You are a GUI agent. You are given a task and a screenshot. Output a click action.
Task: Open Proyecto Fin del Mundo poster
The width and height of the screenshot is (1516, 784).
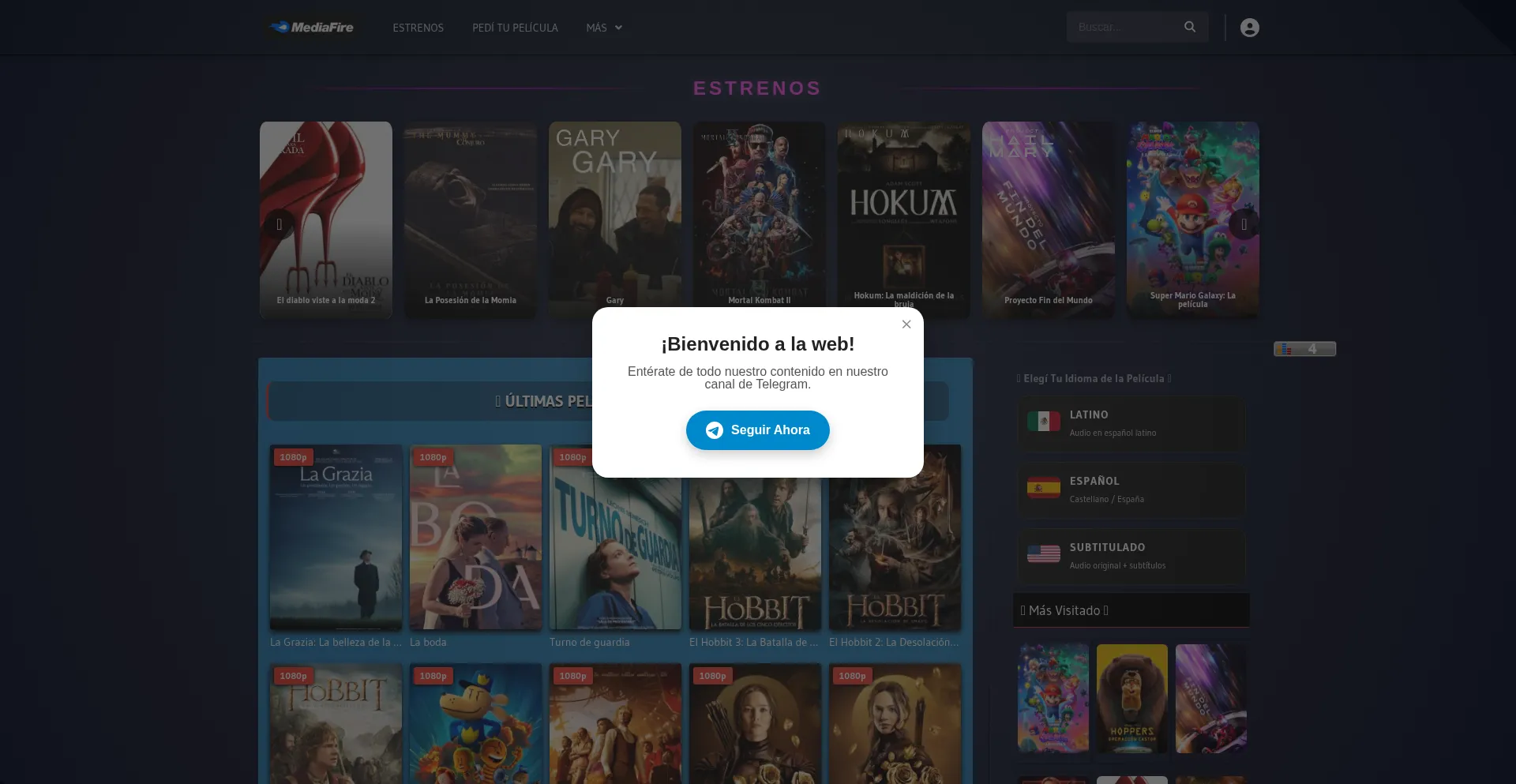pos(1049,219)
